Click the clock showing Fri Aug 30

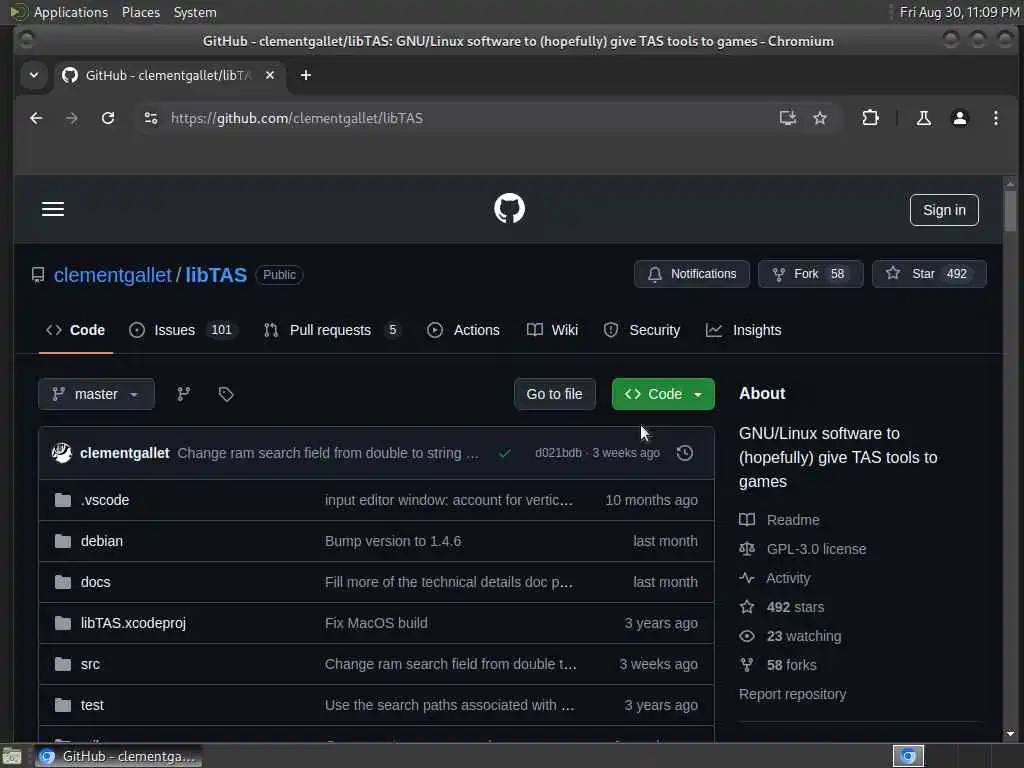(x=959, y=12)
